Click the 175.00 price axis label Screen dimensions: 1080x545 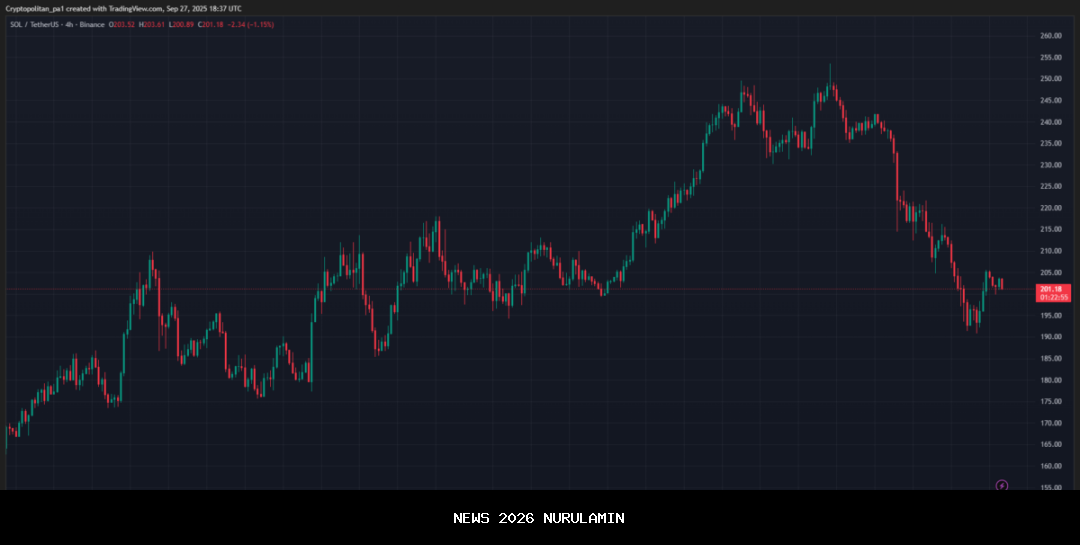[x=1050, y=402]
